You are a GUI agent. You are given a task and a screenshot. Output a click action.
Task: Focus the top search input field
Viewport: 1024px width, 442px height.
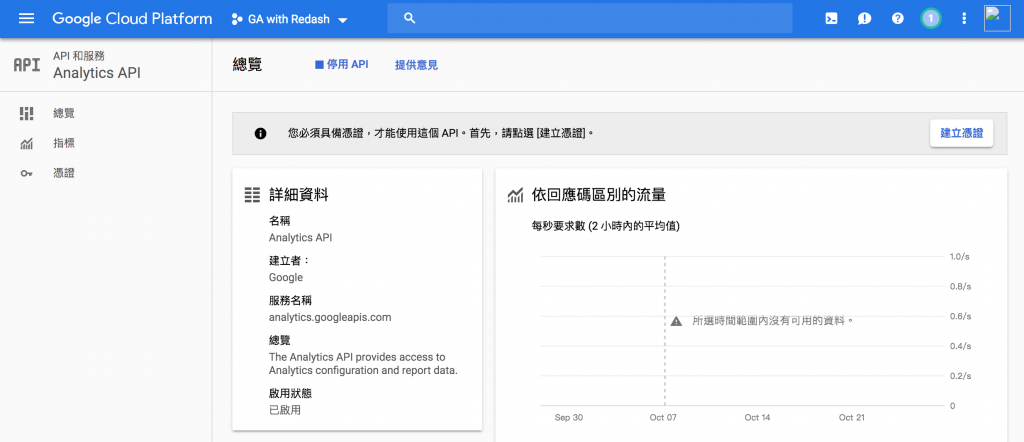(590, 18)
